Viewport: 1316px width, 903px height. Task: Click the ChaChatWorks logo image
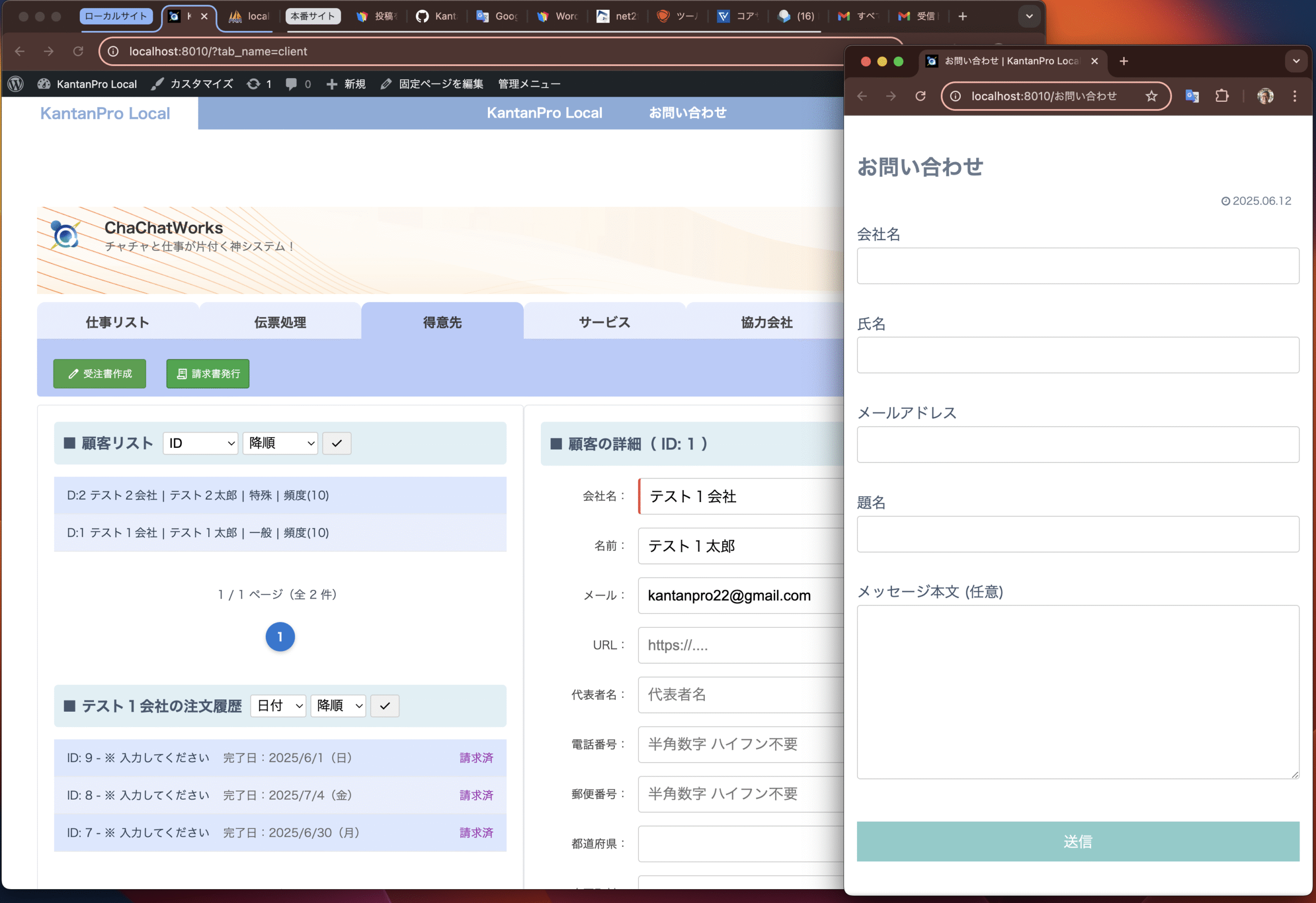tap(65, 234)
